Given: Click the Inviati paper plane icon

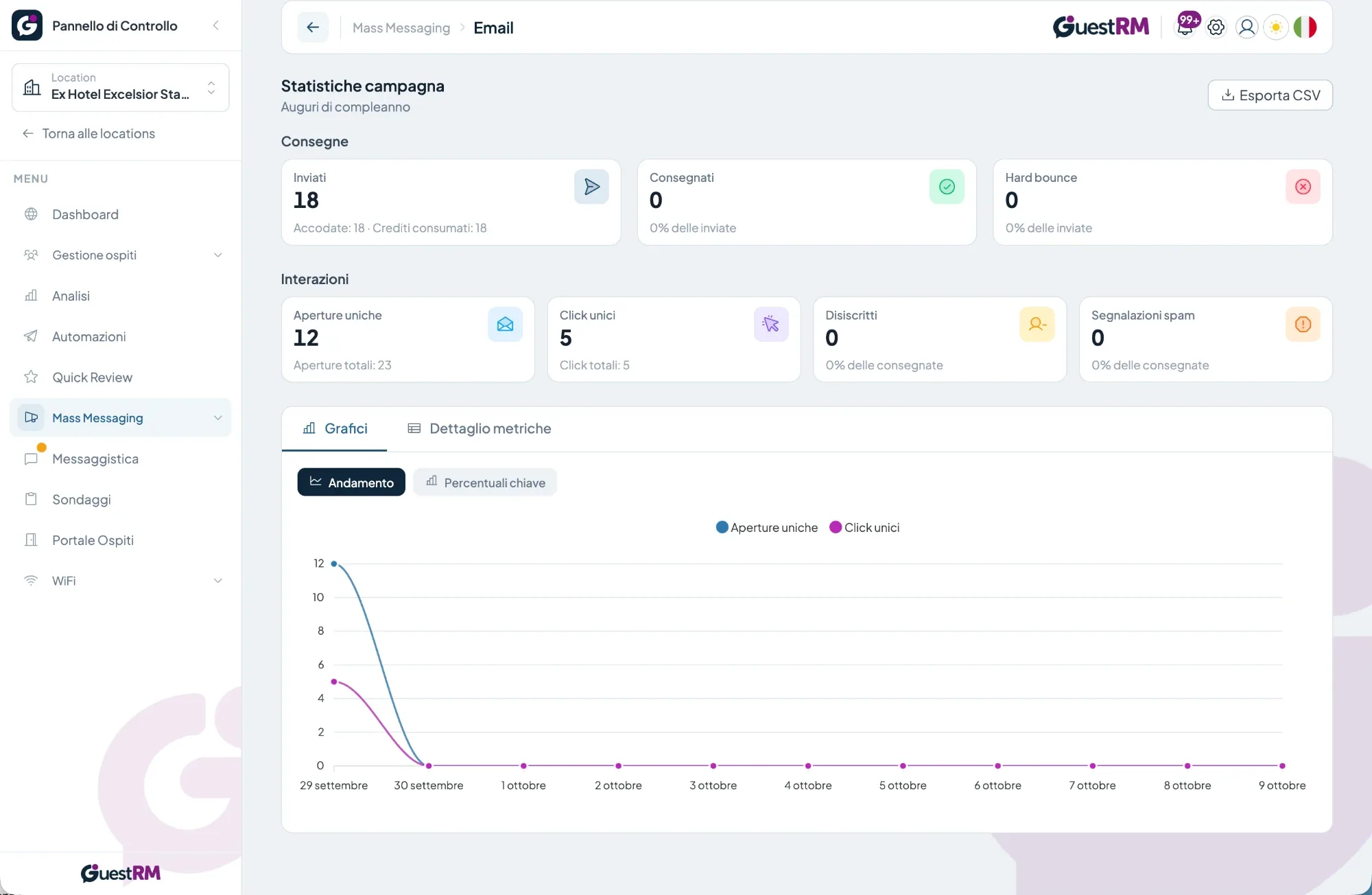Looking at the screenshot, I should (x=591, y=187).
